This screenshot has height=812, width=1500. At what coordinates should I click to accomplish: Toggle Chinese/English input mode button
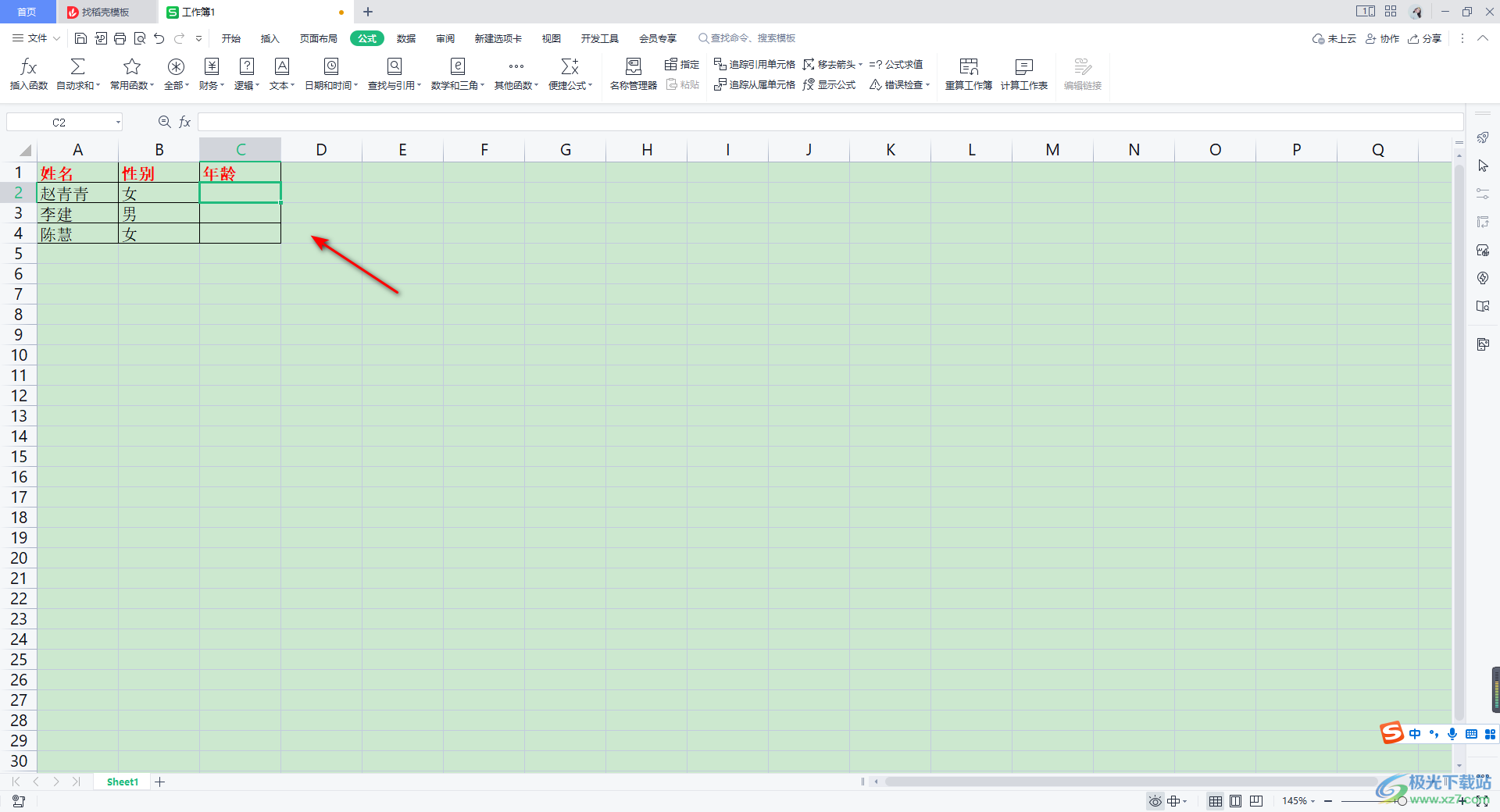[x=1415, y=734]
